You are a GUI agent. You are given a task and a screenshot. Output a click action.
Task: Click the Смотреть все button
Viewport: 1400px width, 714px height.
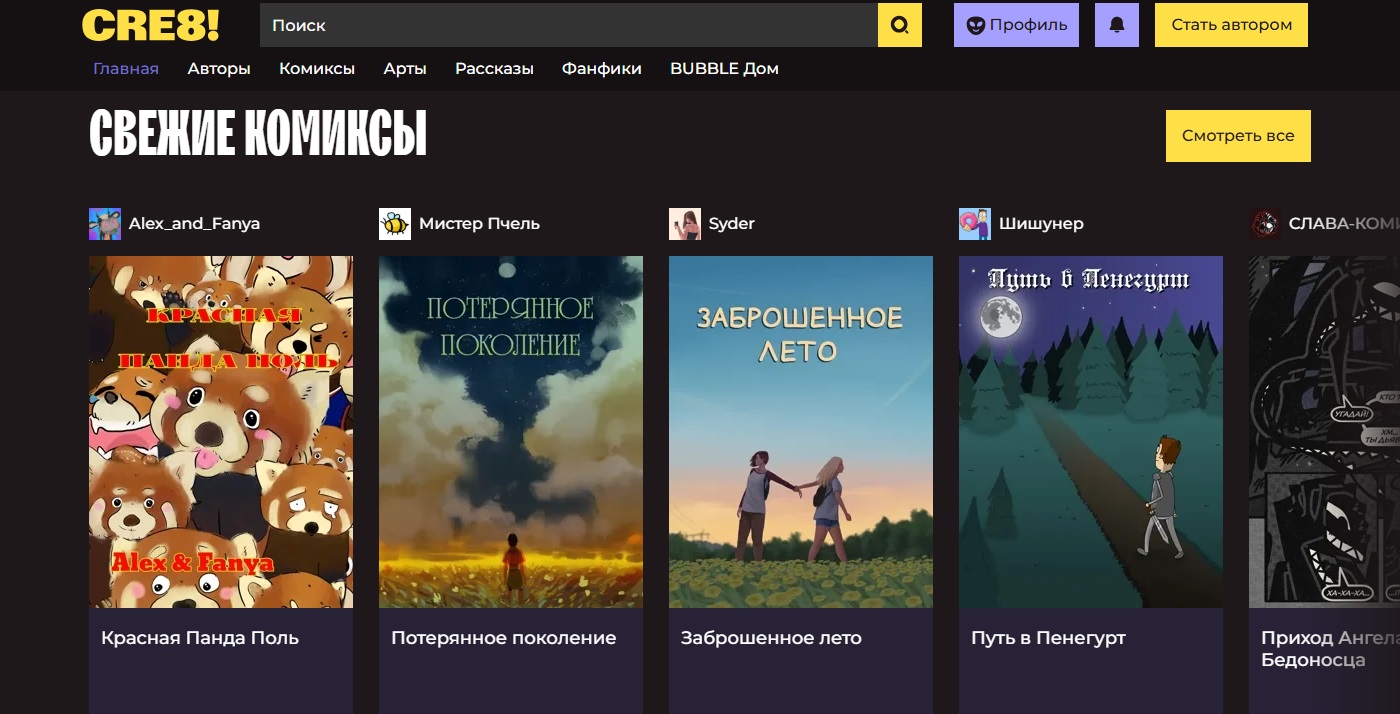[x=1238, y=136]
